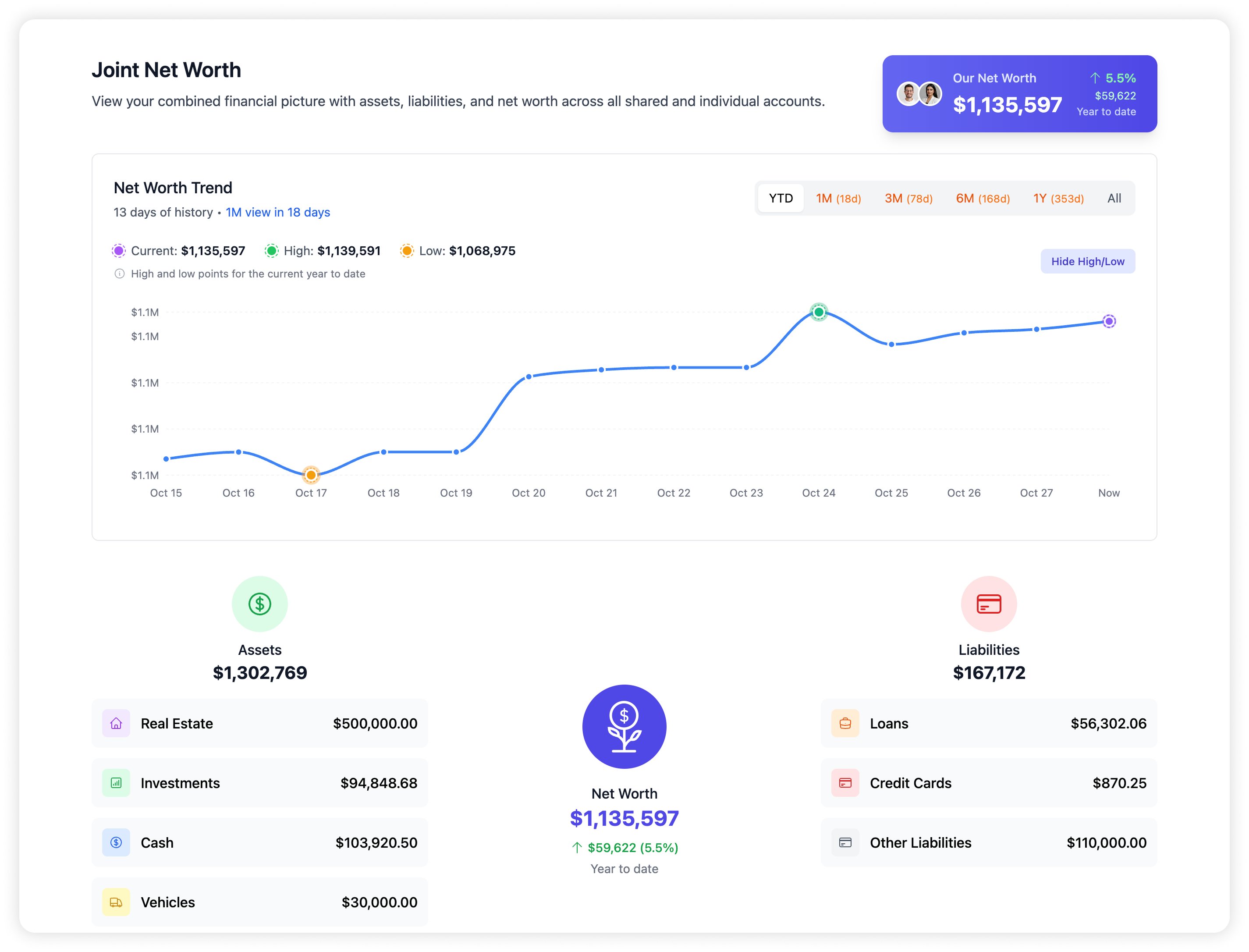Switch chart to All history
The height and width of the screenshot is (952, 1249).
1114,198
